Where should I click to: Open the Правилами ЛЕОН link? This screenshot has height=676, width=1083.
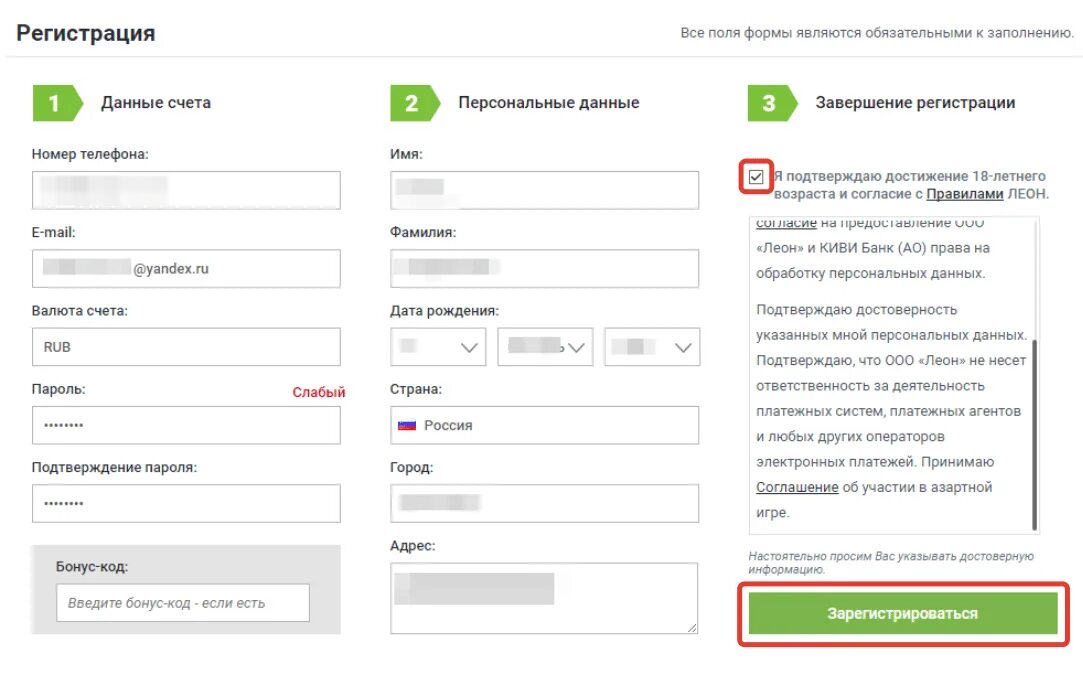pyautogui.click(x=964, y=194)
